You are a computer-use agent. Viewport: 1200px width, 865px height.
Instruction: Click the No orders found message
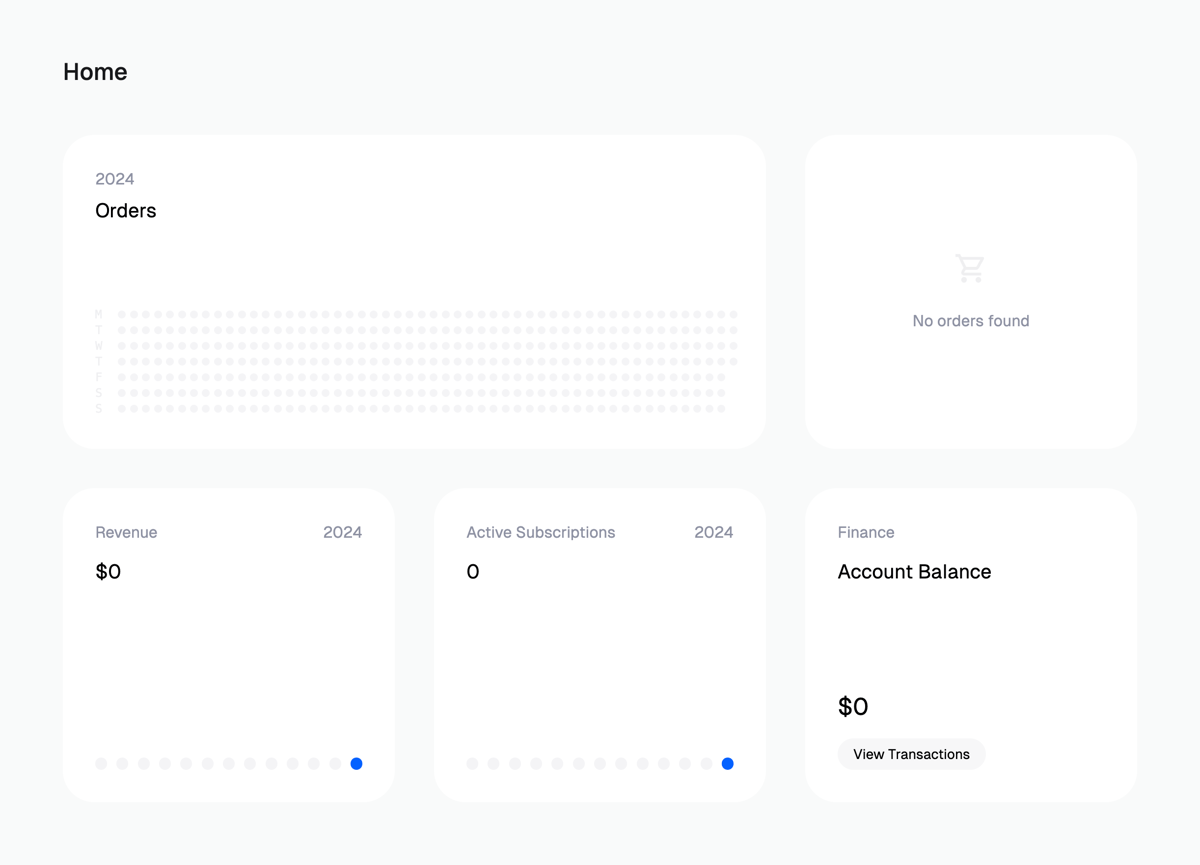(x=970, y=320)
